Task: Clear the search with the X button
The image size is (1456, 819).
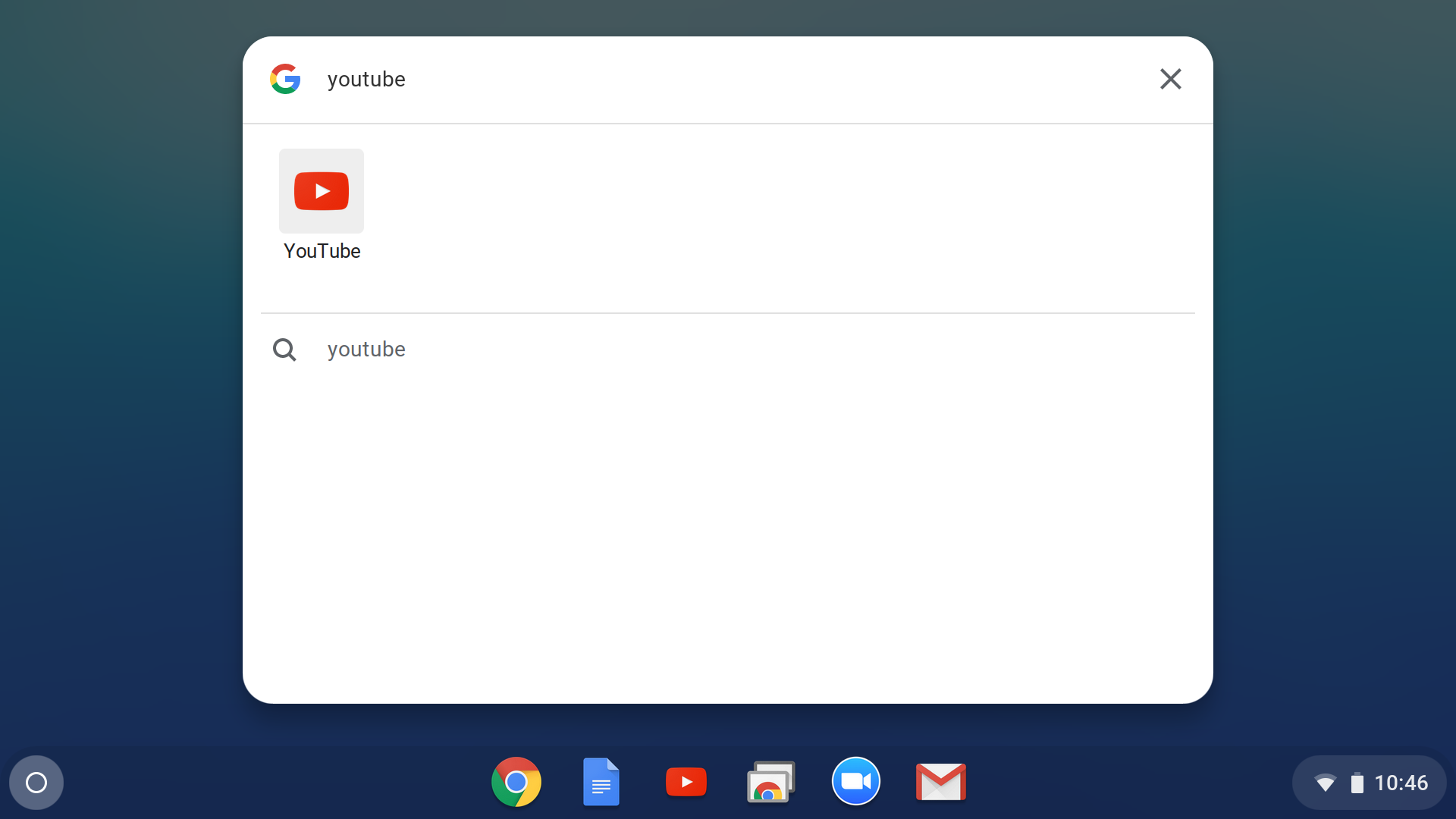Action: [x=1170, y=79]
